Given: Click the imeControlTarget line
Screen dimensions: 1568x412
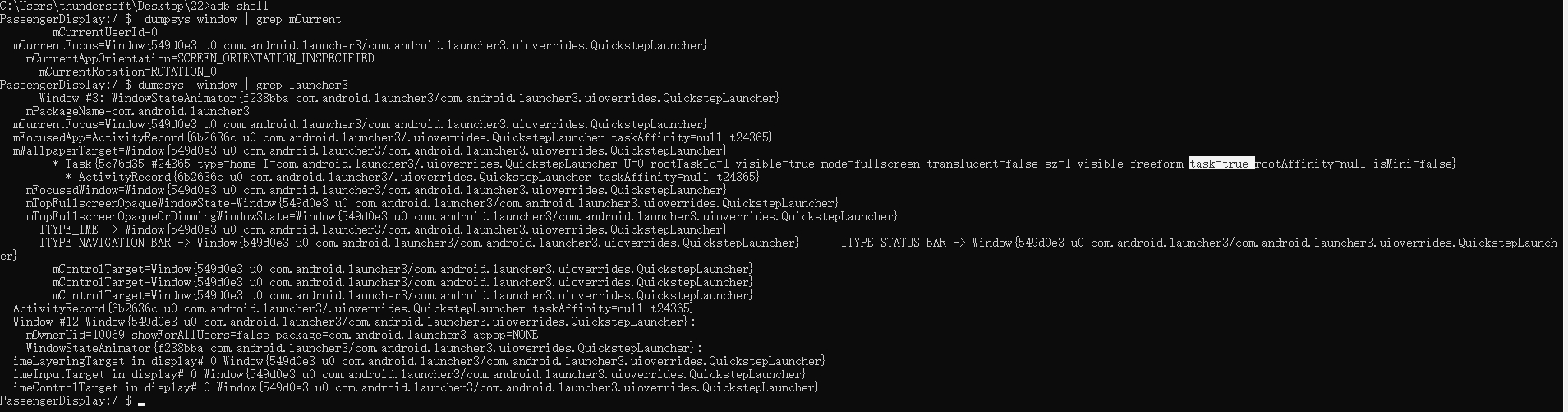Looking at the screenshot, I should tap(416, 387).
